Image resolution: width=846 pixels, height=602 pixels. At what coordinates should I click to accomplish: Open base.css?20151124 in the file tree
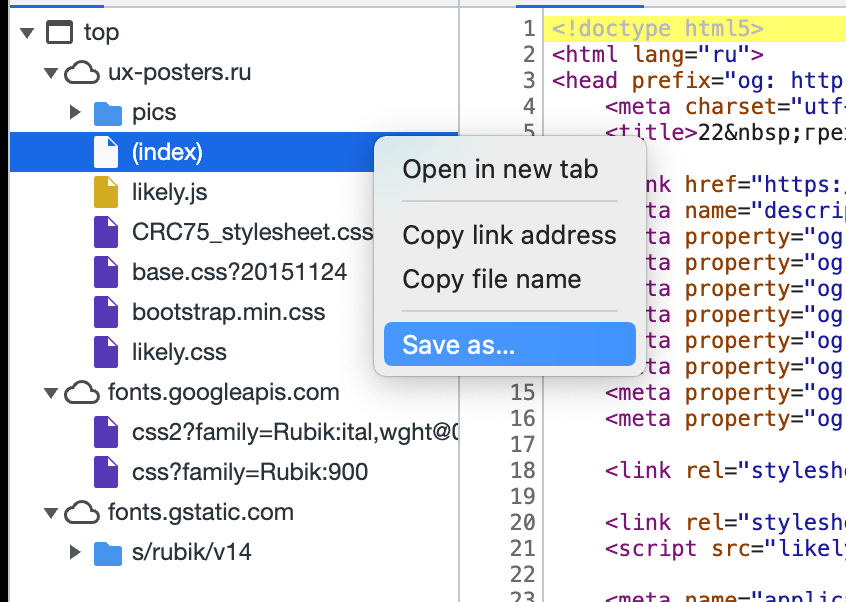coord(239,272)
